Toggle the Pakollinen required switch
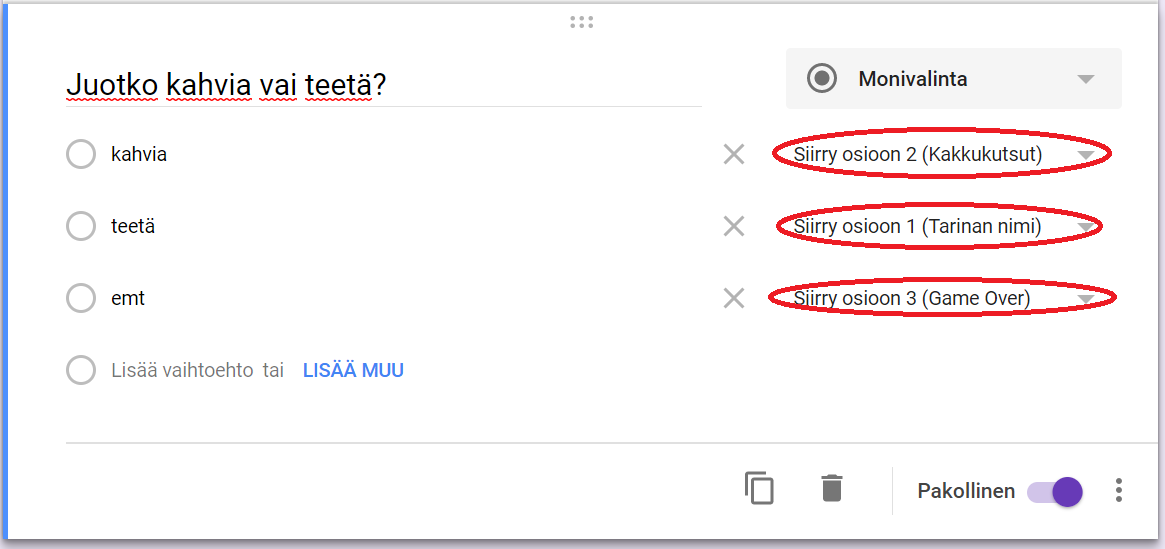1165x549 pixels. click(x=1055, y=491)
